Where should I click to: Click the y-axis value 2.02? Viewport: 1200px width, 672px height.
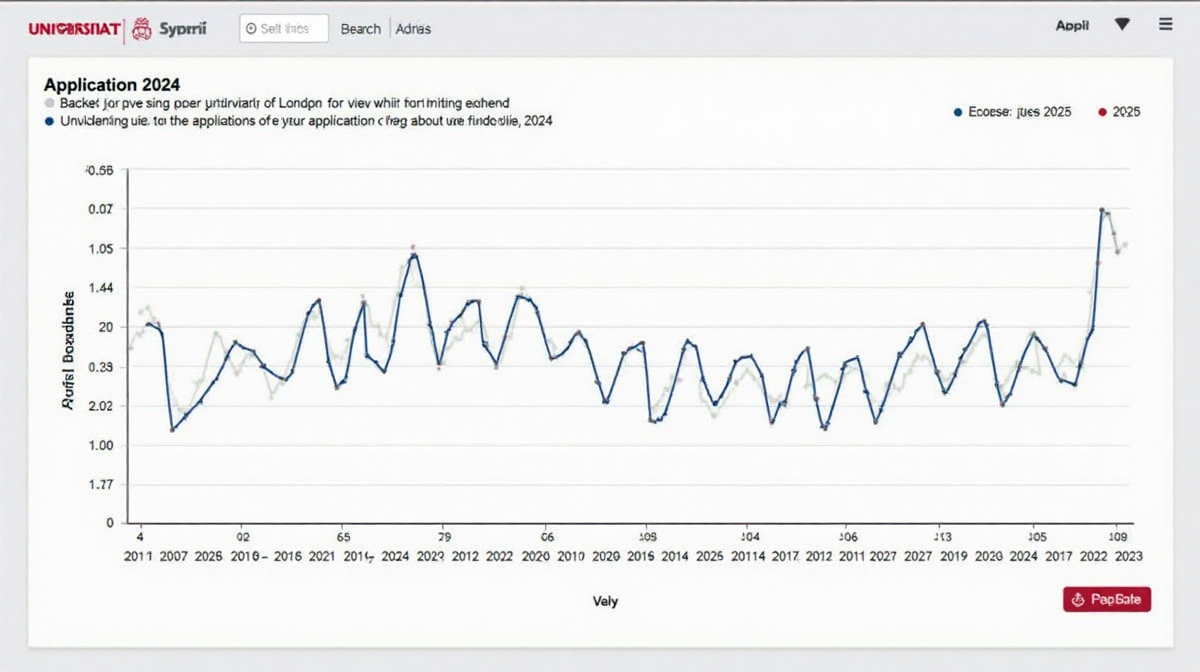click(x=101, y=406)
